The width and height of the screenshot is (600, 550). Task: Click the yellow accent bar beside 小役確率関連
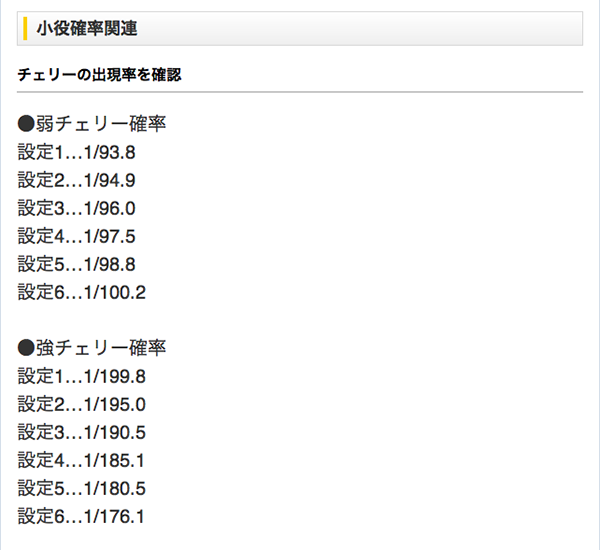23,29
